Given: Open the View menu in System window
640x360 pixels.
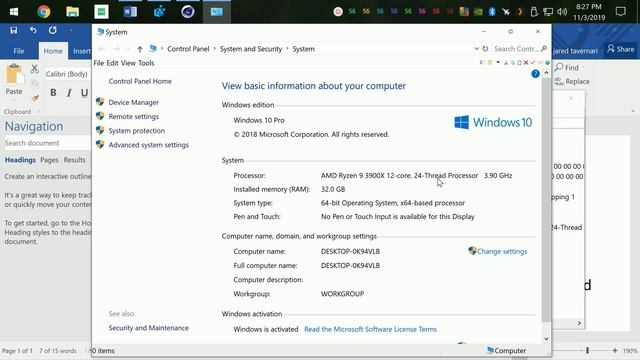Looking at the screenshot, I should click(128, 63).
